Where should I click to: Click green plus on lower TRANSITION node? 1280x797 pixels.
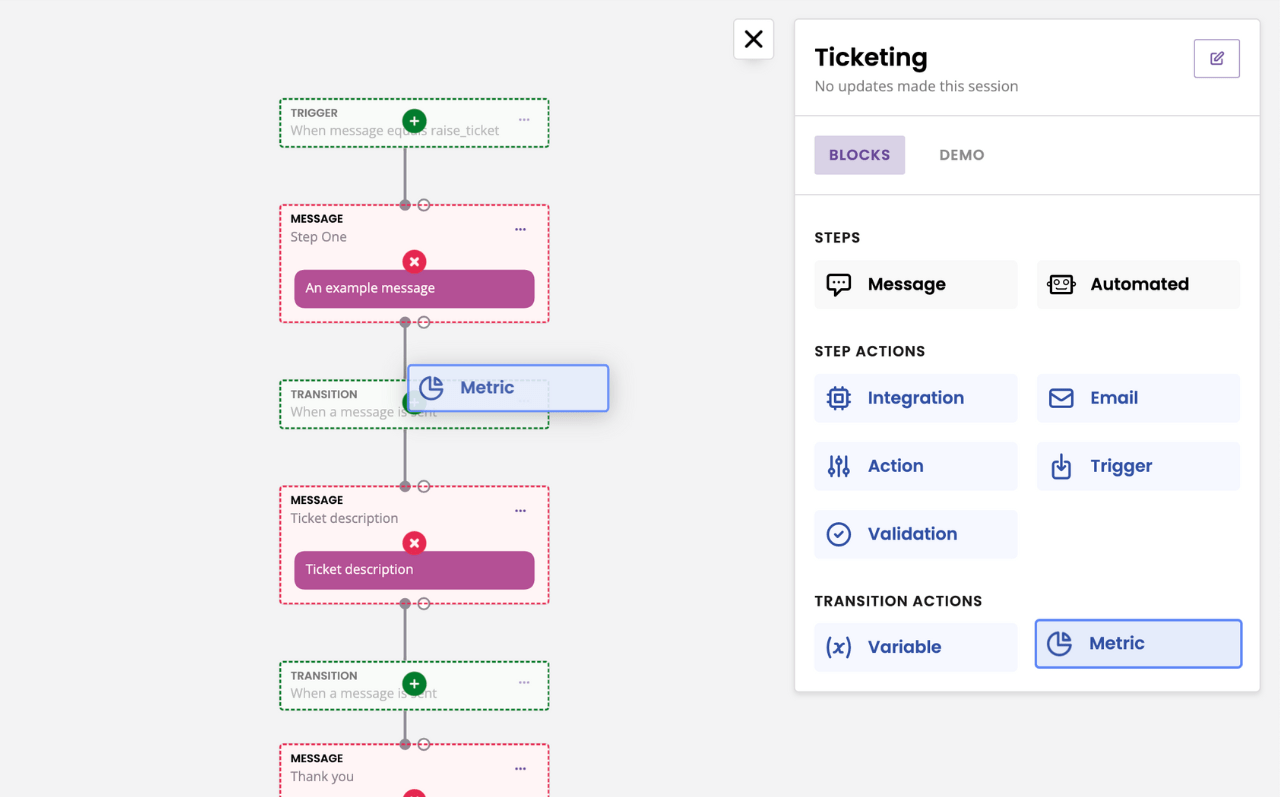pyautogui.click(x=414, y=684)
